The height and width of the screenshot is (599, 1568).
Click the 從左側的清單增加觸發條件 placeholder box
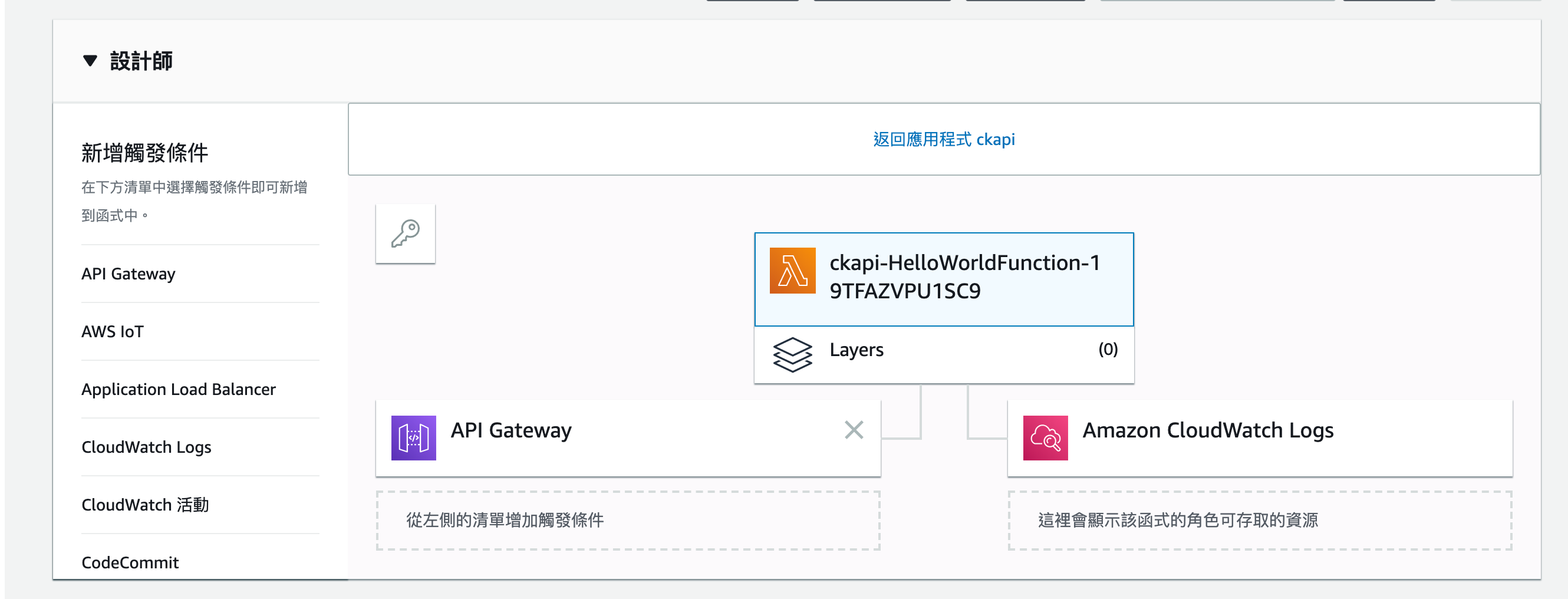point(628,521)
